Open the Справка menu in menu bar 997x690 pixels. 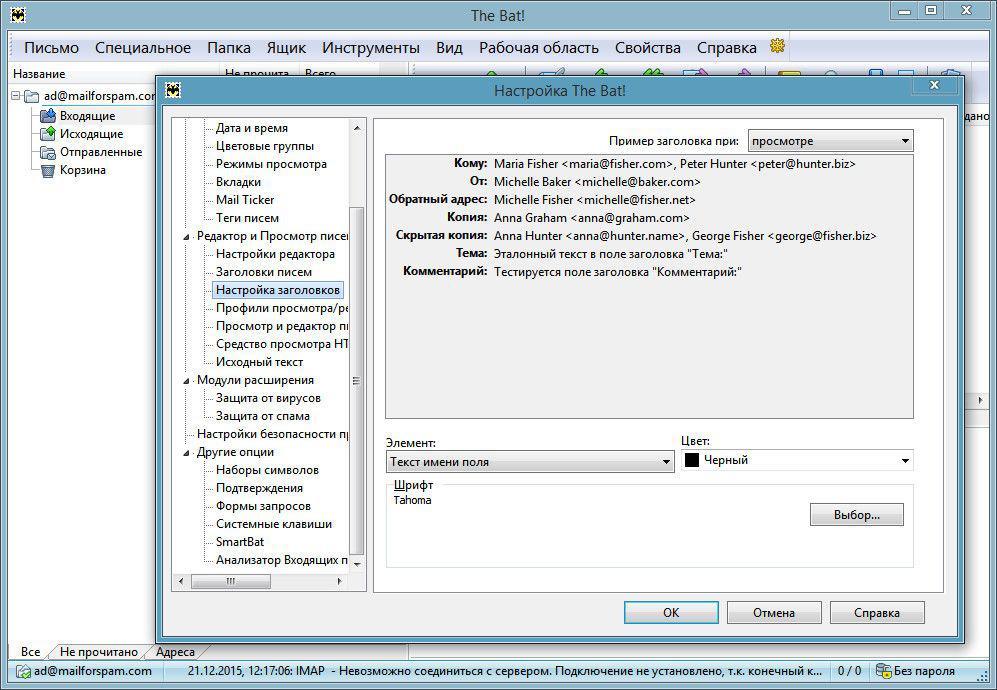click(x=726, y=48)
